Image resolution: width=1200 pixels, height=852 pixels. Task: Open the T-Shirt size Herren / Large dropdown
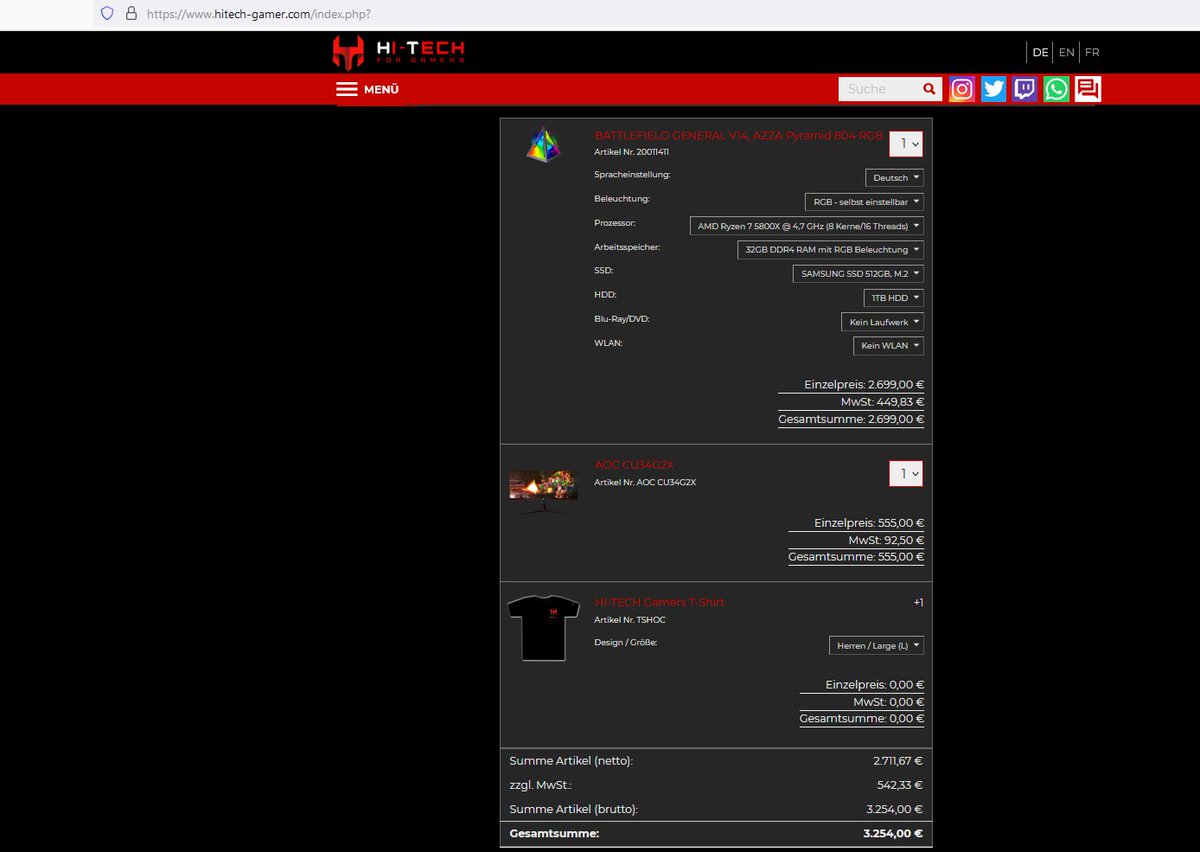(x=876, y=646)
